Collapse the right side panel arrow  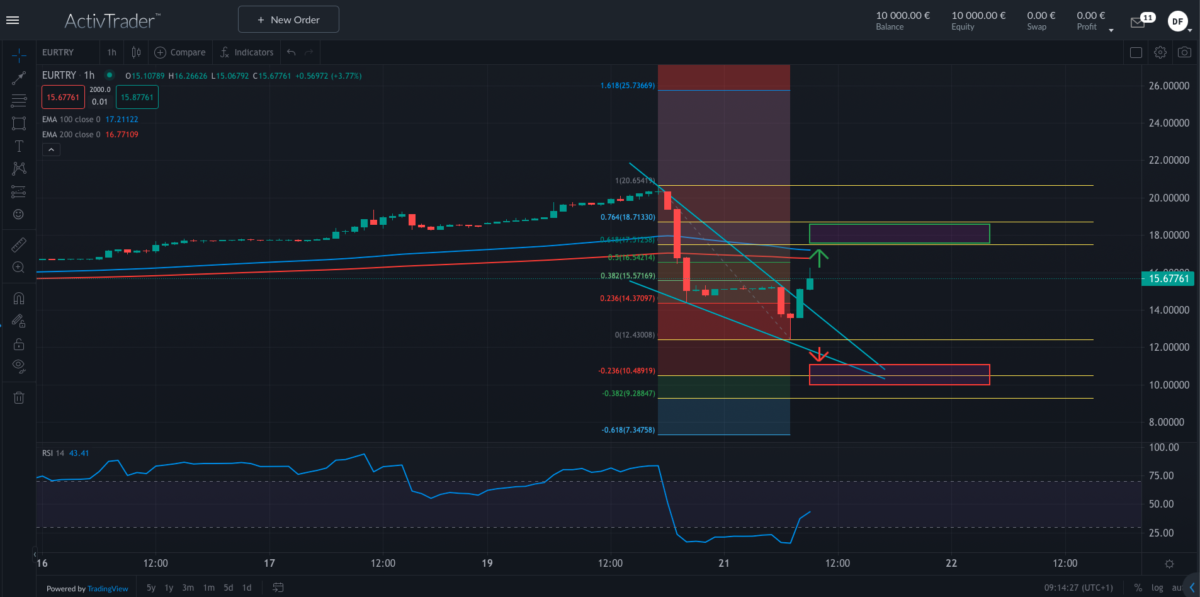point(1191,588)
